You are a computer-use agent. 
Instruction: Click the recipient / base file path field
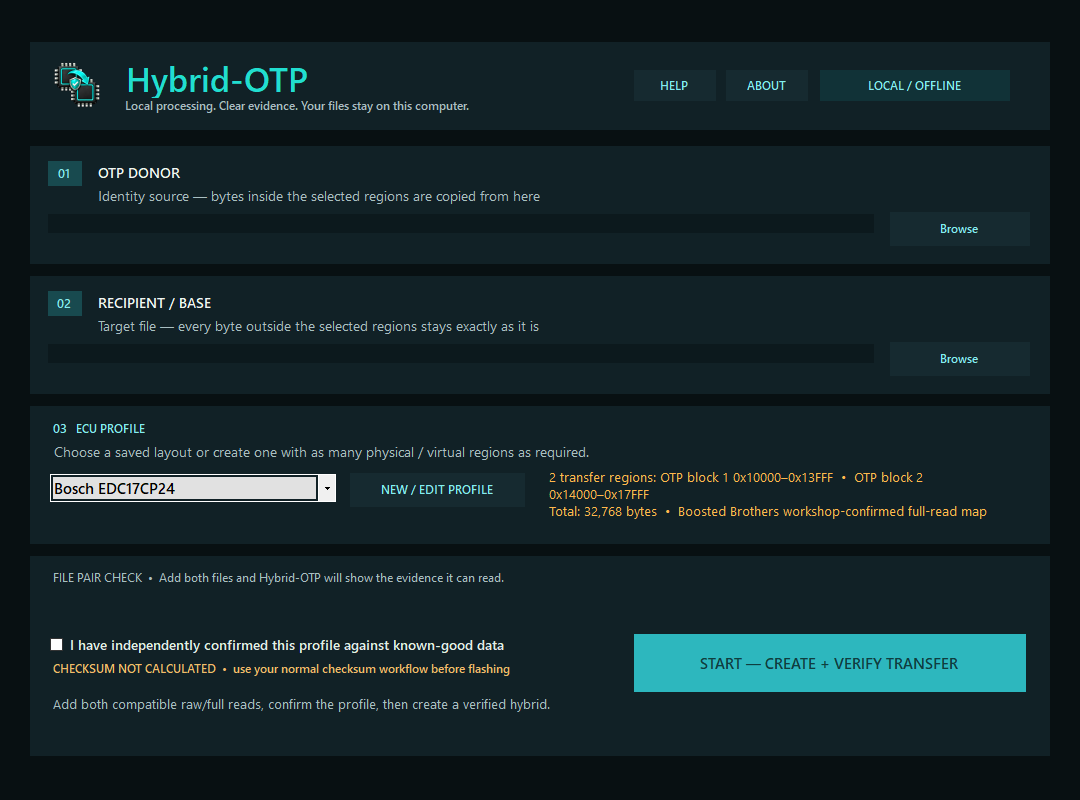[461, 353]
